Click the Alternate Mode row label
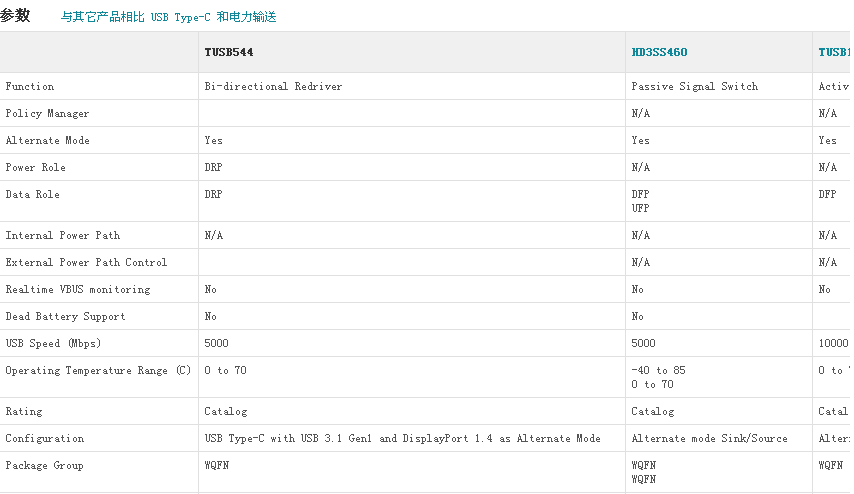Image resolution: width=854 pixels, height=494 pixels. [x=47, y=141]
